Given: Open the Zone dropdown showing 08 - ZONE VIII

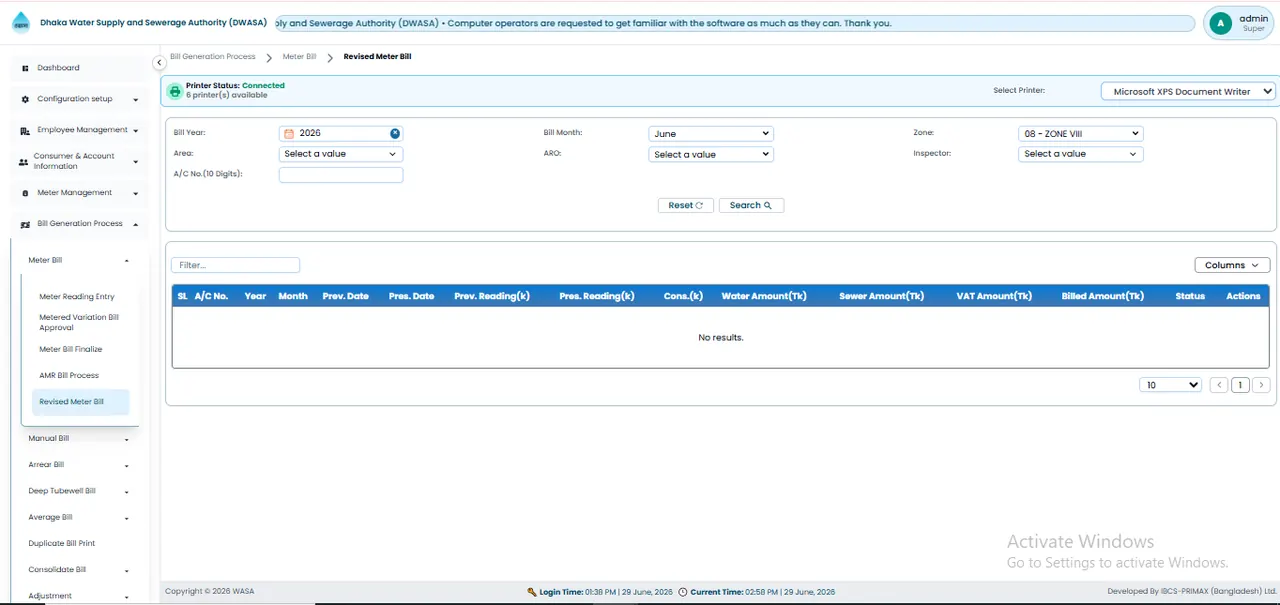Looking at the screenshot, I should (x=1080, y=133).
